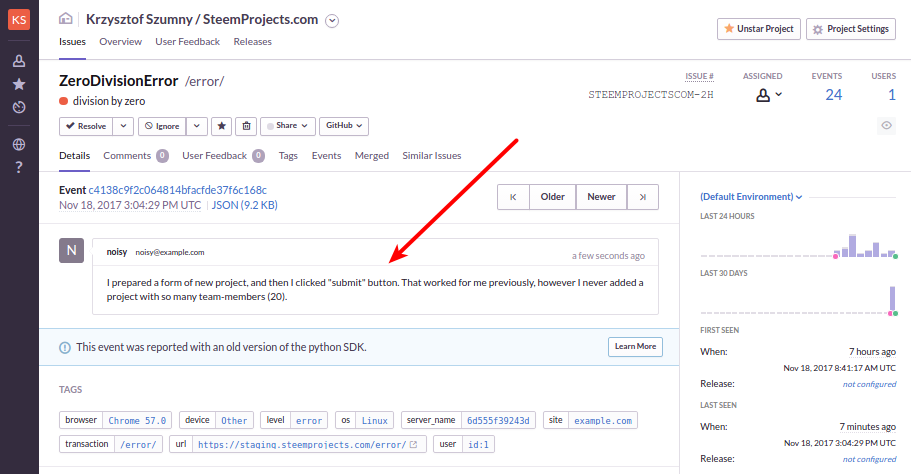The image size is (911, 474).
Task: Expand the project selector chevron
Action: click(x=332, y=21)
